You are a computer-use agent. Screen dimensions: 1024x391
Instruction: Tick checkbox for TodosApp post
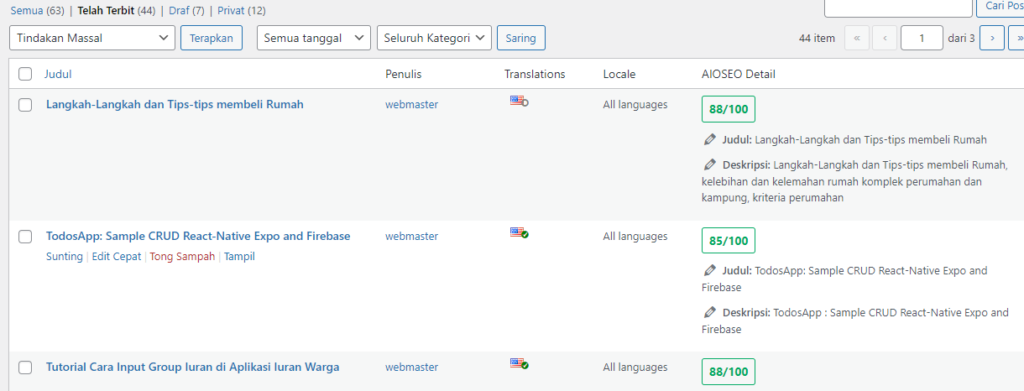pos(25,237)
